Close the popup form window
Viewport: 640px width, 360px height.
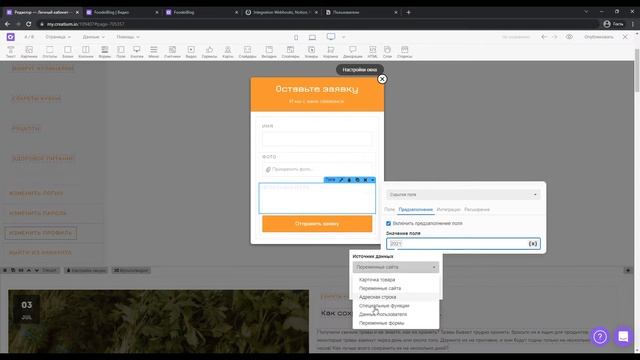(x=382, y=79)
